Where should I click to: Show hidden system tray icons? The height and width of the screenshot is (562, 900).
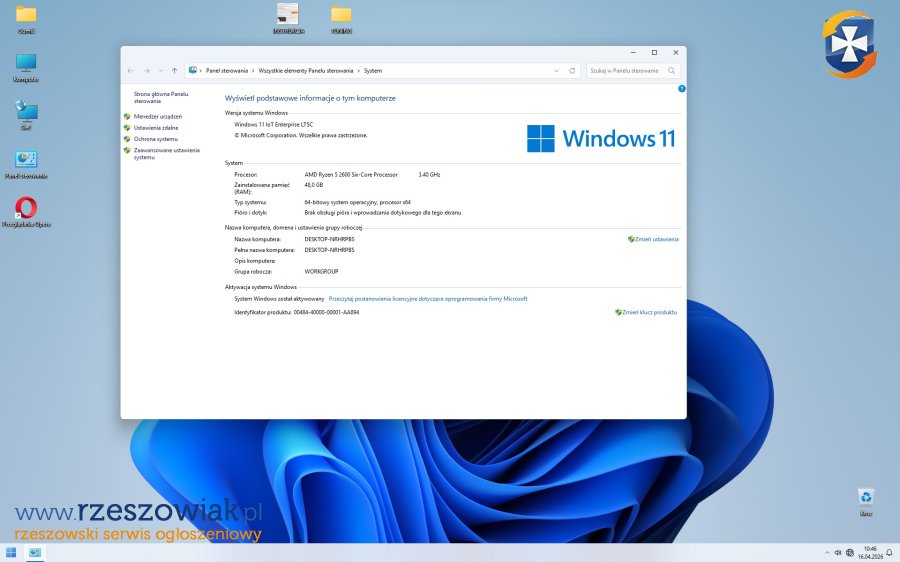826,552
